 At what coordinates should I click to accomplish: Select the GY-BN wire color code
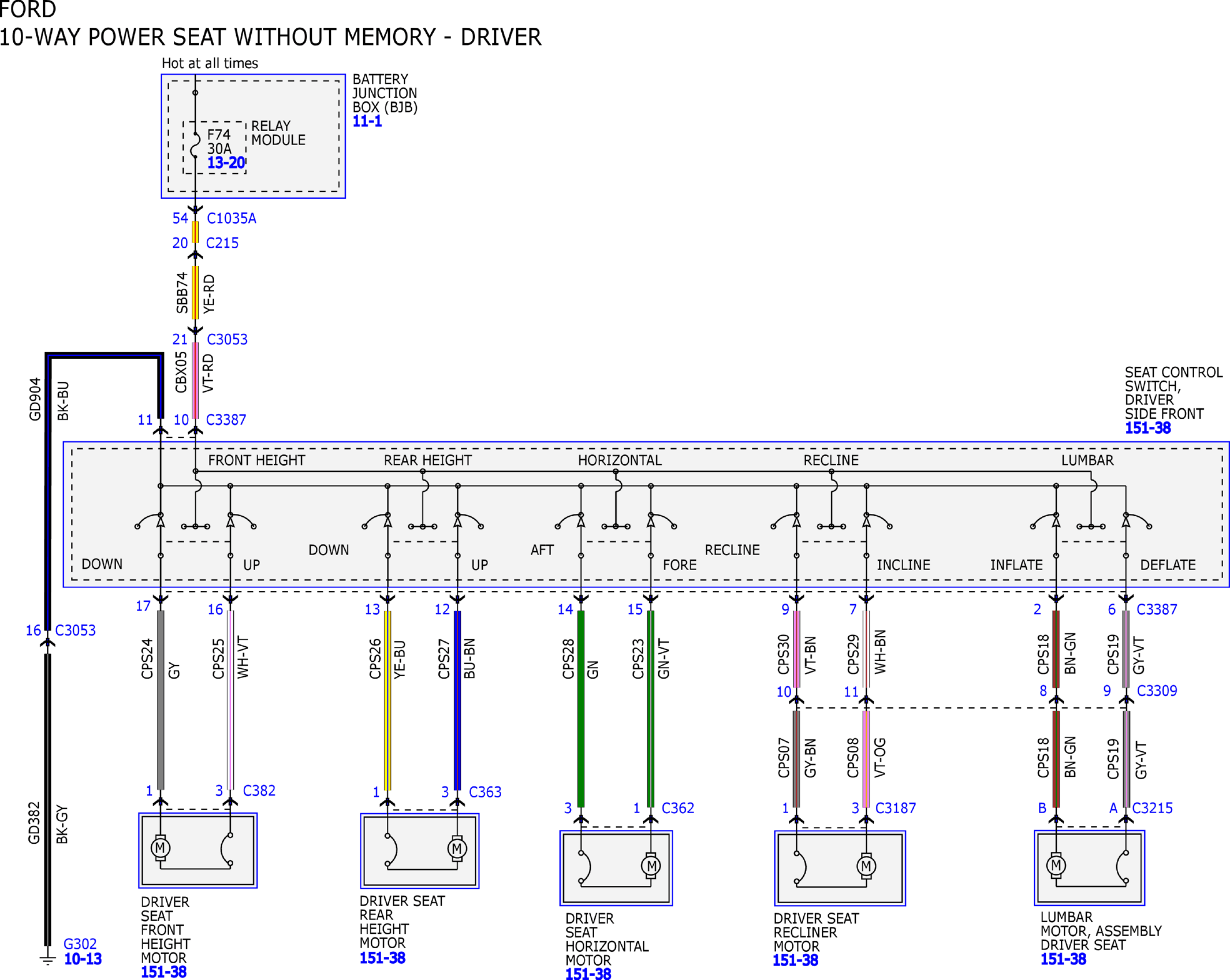pyautogui.click(x=810, y=759)
